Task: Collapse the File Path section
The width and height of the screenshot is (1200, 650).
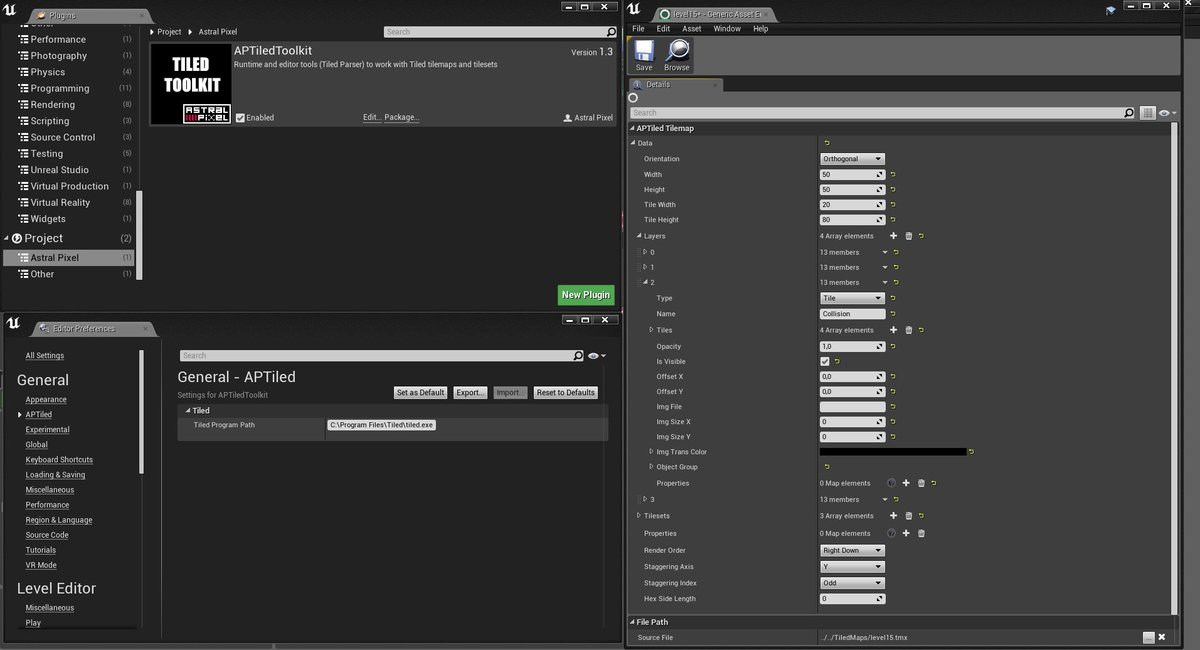Action: 632,622
